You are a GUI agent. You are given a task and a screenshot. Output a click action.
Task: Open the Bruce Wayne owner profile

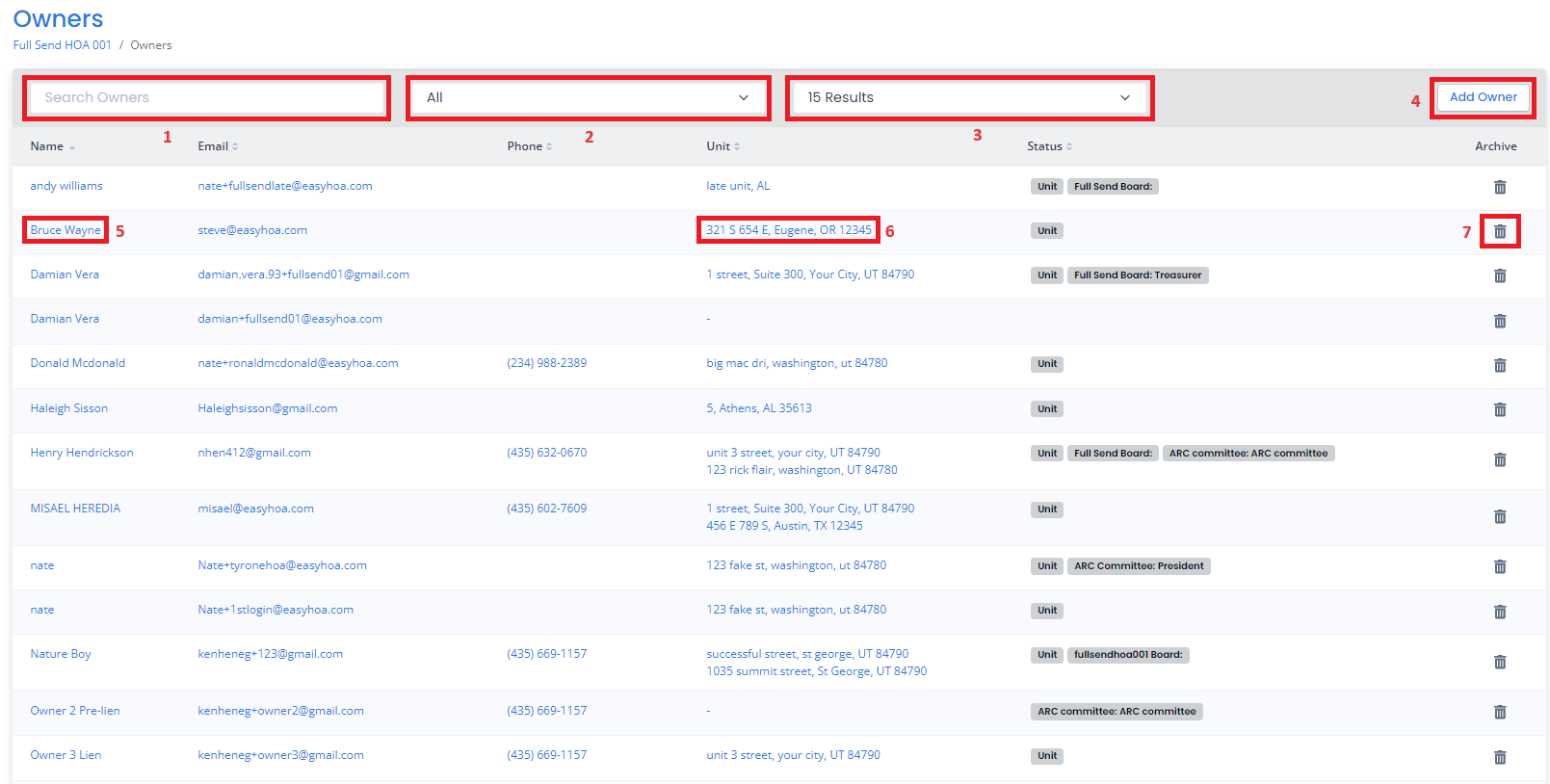pyautogui.click(x=66, y=230)
